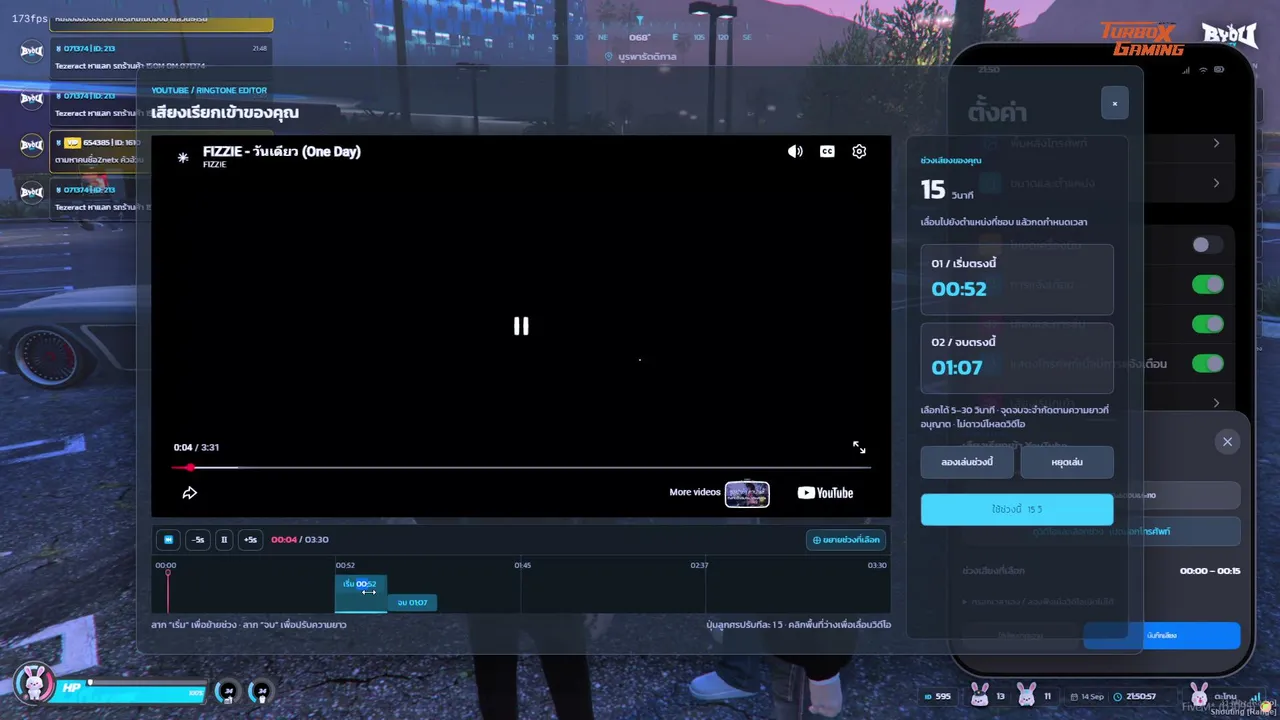Turn on closed captions in YouTube player
Viewport: 1280px width, 720px height.
(827, 152)
